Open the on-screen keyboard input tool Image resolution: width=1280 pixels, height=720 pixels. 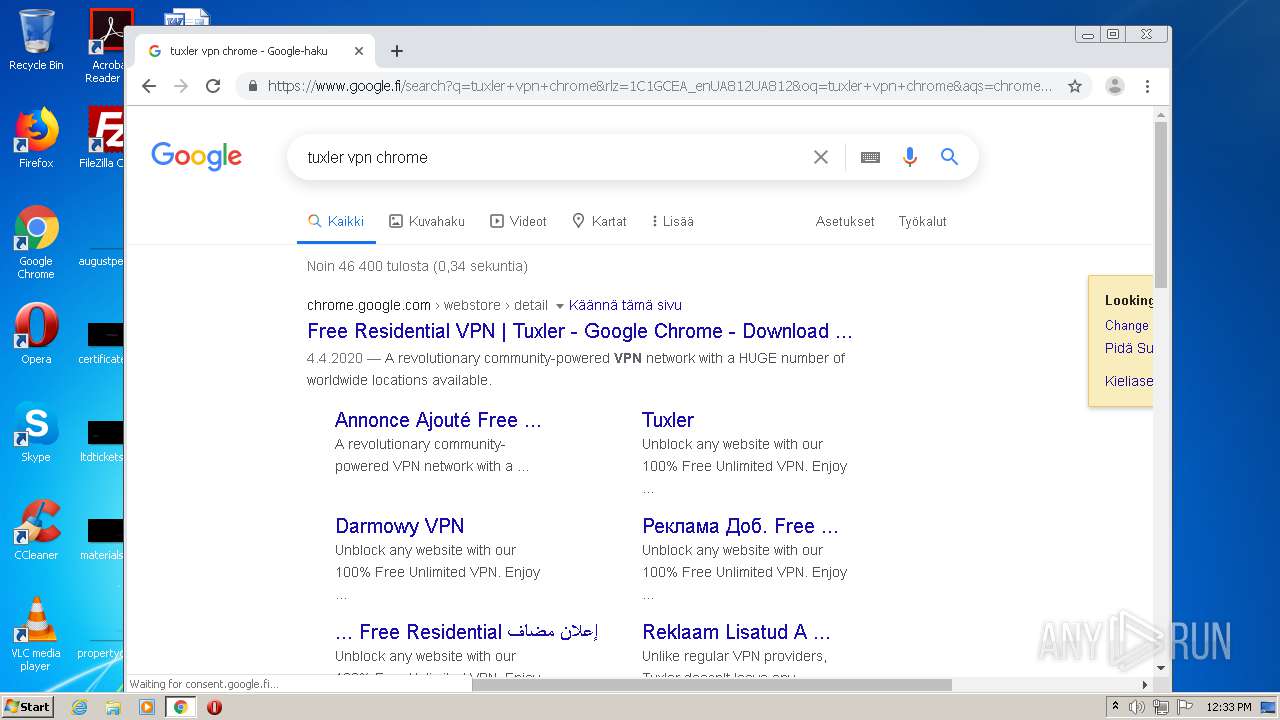tap(870, 157)
